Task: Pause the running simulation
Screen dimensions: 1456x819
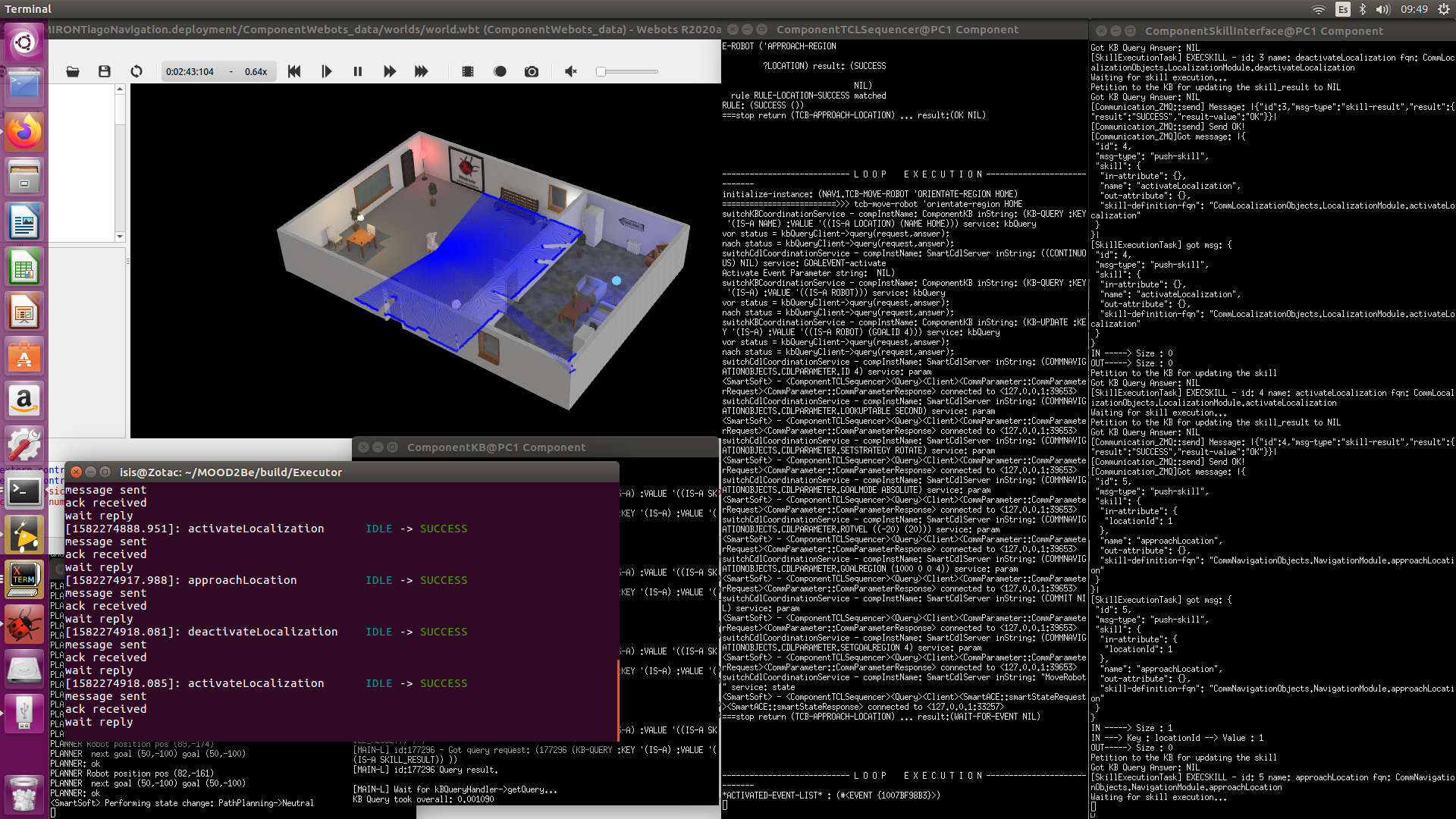Action: (x=358, y=71)
